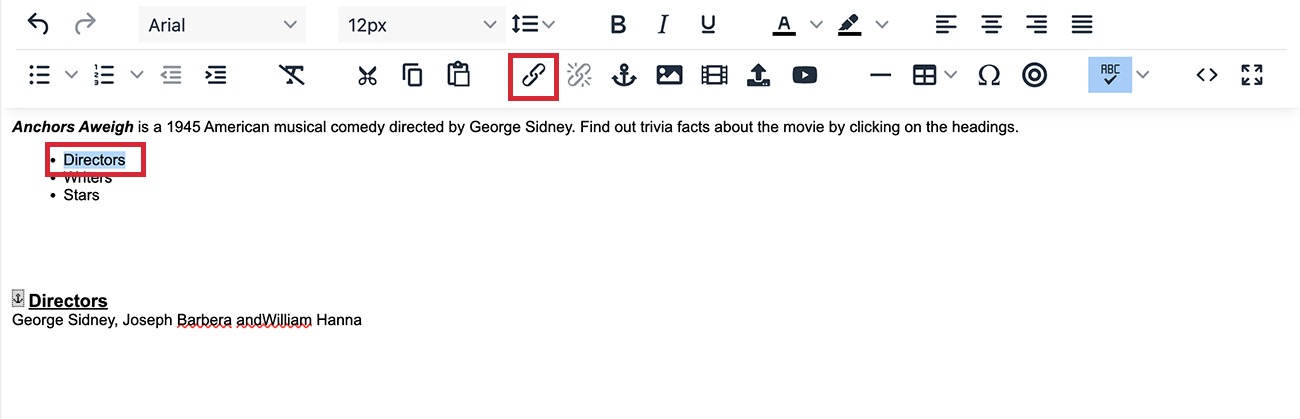Open the source code view icon
1300x419 pixels.
pyautogui.click(x=1207, y=75)
